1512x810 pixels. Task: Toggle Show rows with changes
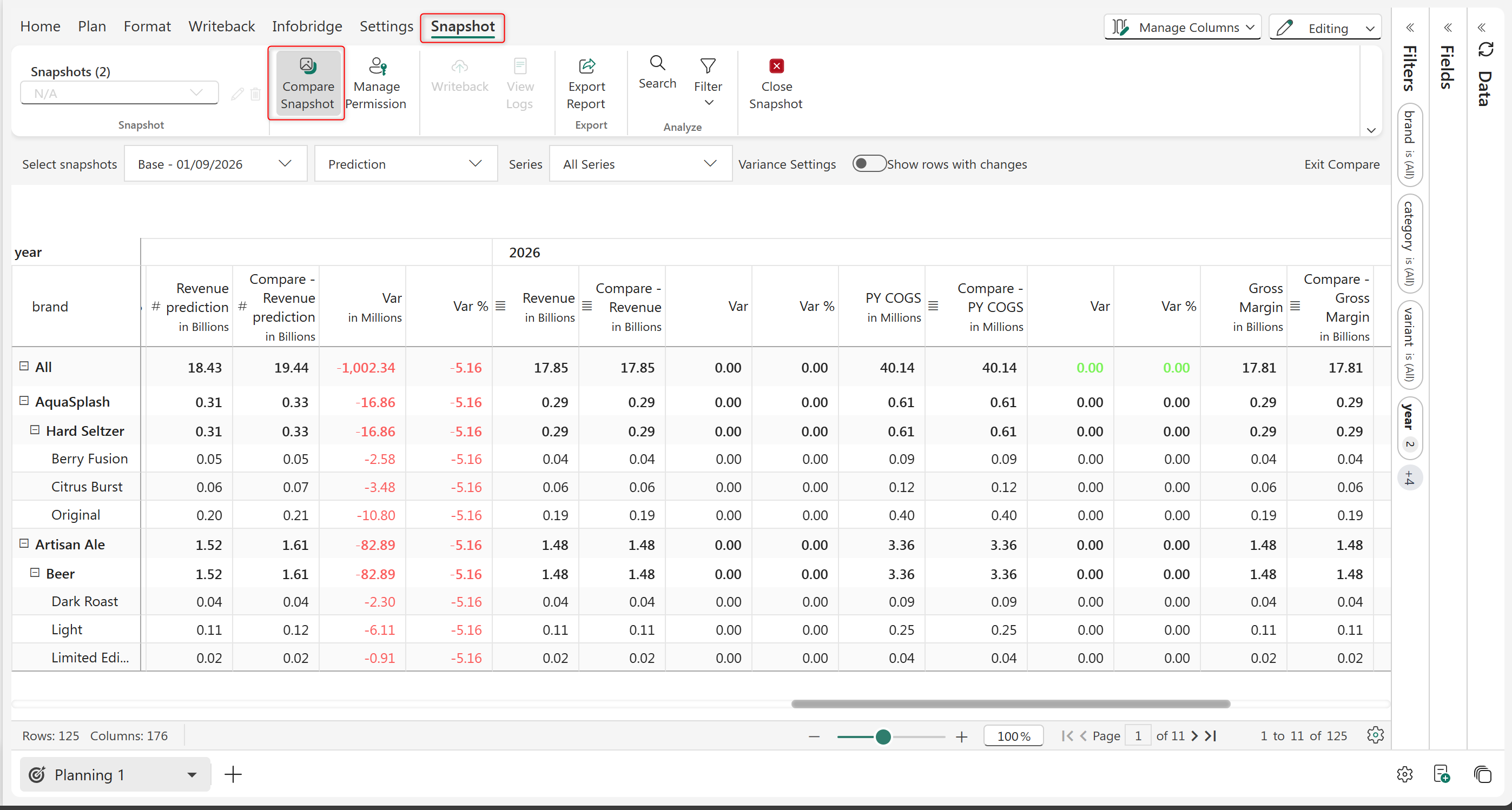[x=869, y=164]
